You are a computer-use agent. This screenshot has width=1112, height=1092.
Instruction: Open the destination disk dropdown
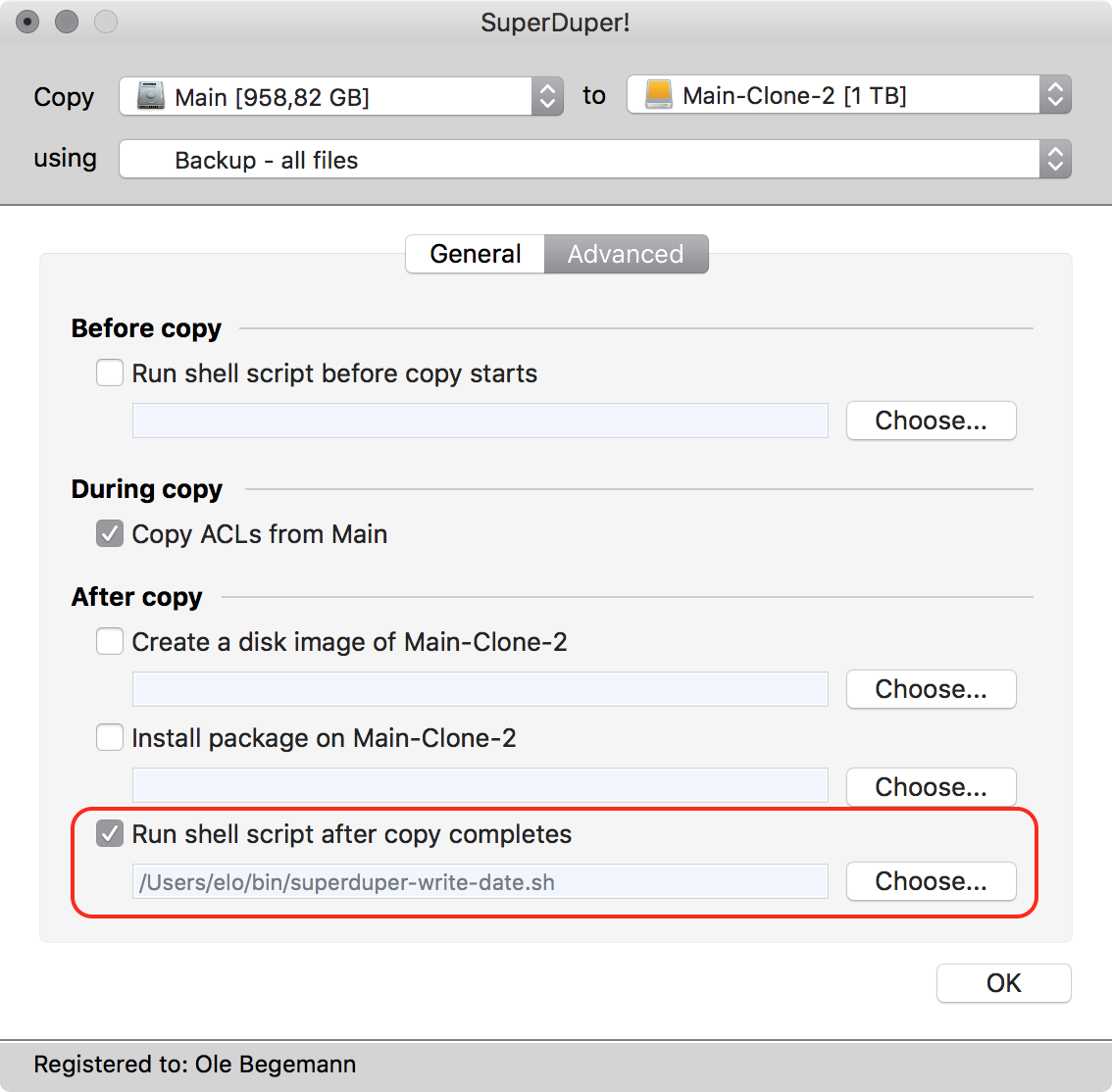click(1055, 95)
